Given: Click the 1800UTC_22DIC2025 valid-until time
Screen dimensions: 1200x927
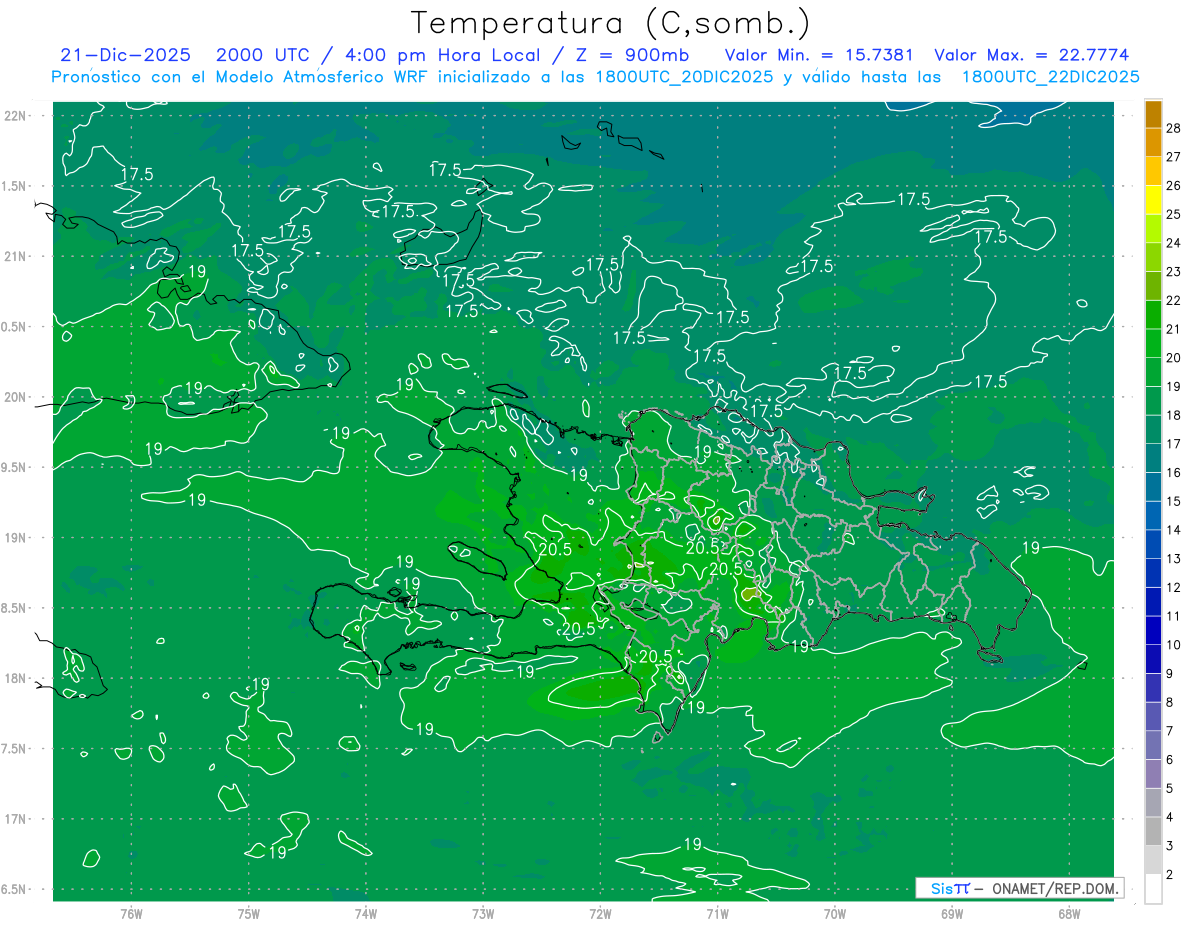Looking at the screenshot, I should pos(1051,77).
